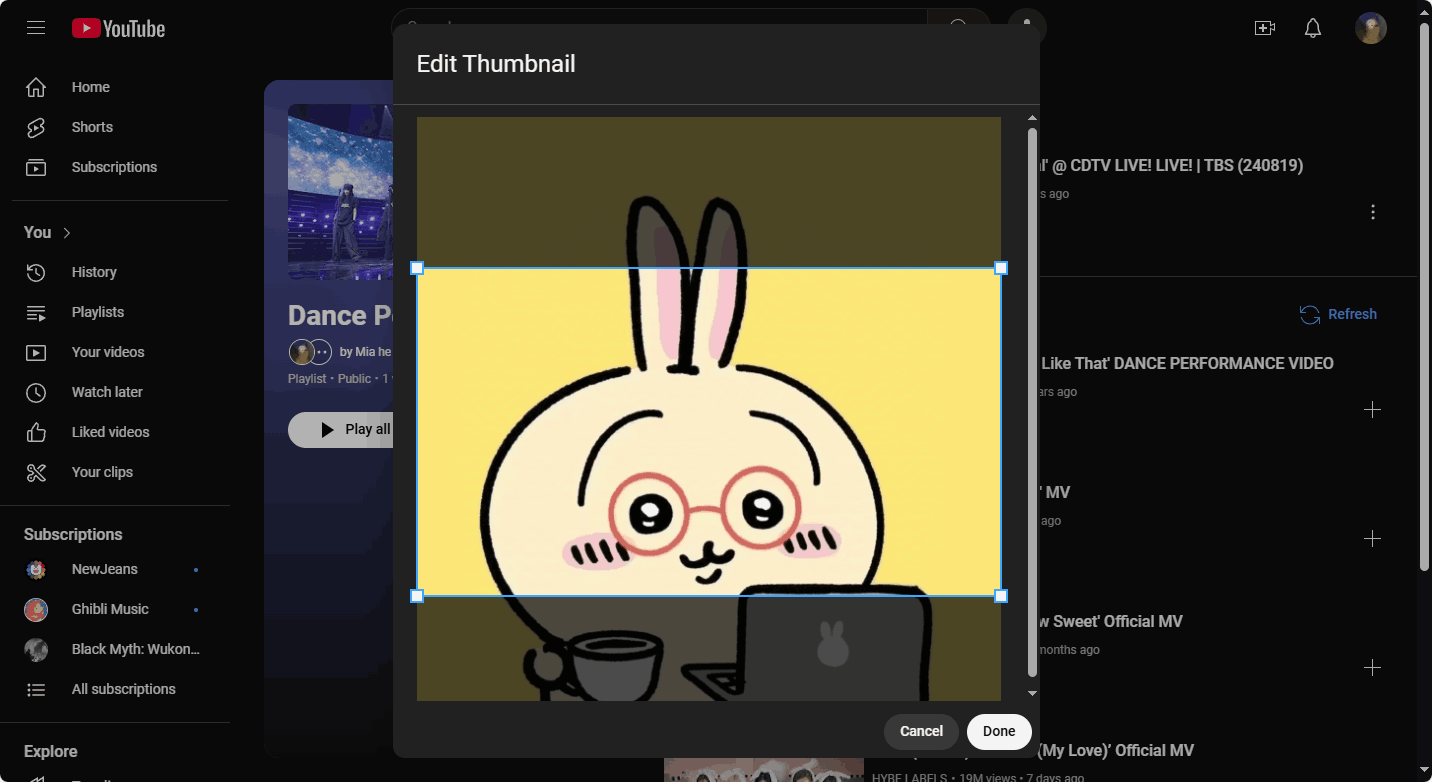1432x782 pixels.
Task: Click bottom-right crop handle
Action: 1001,596
